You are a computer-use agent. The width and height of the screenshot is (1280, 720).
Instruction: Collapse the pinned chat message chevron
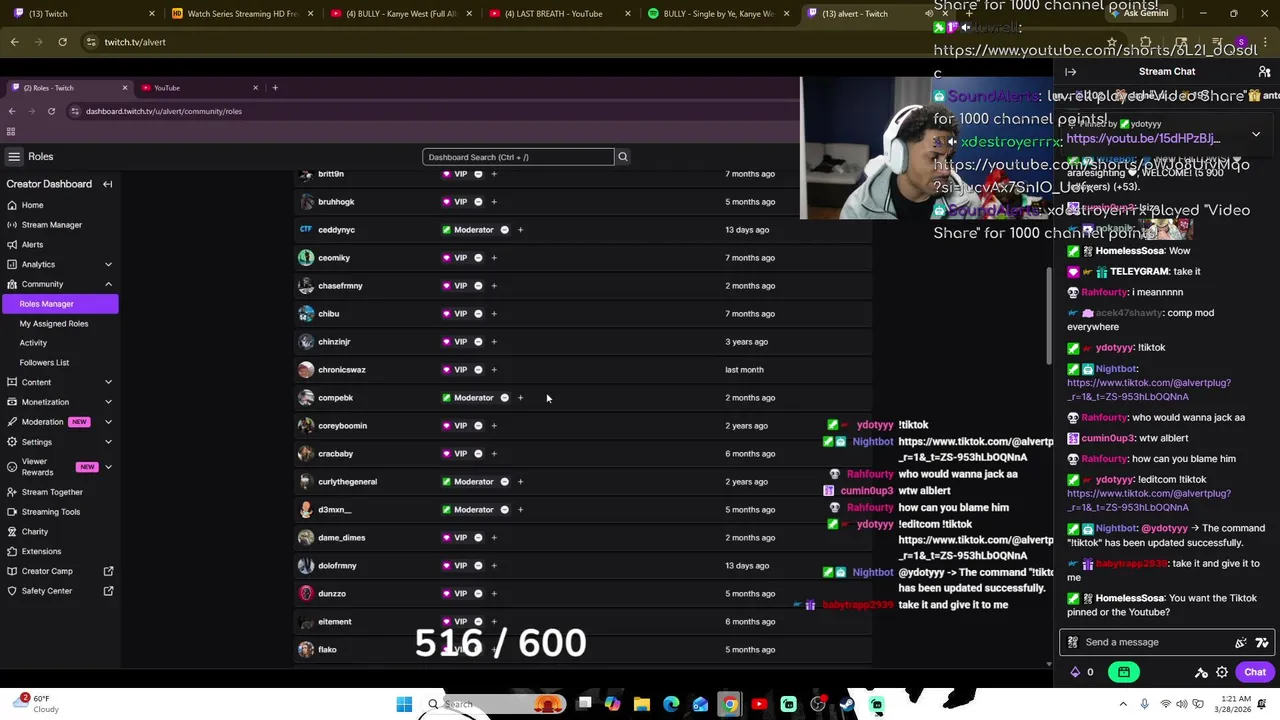[1256, 134]
